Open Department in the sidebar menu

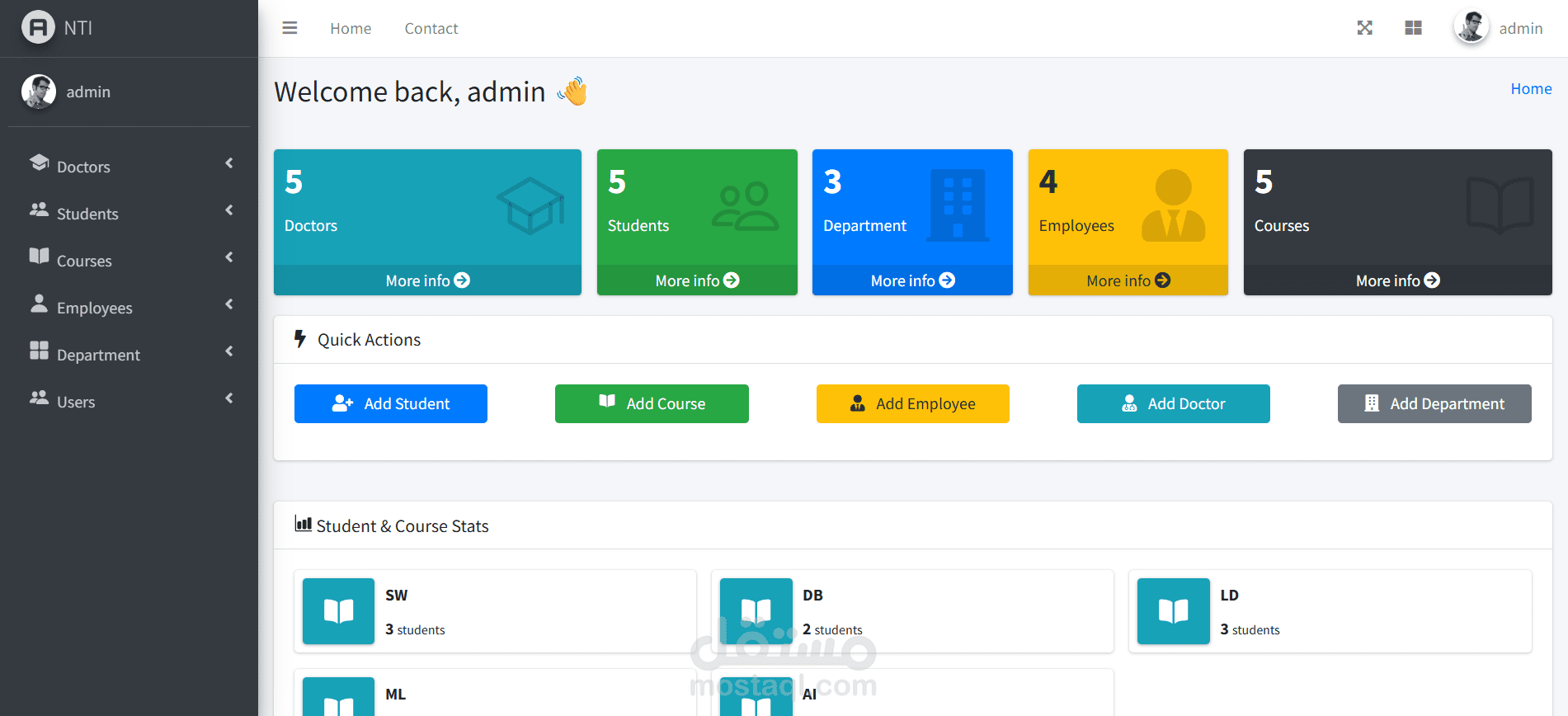point(129,354)
